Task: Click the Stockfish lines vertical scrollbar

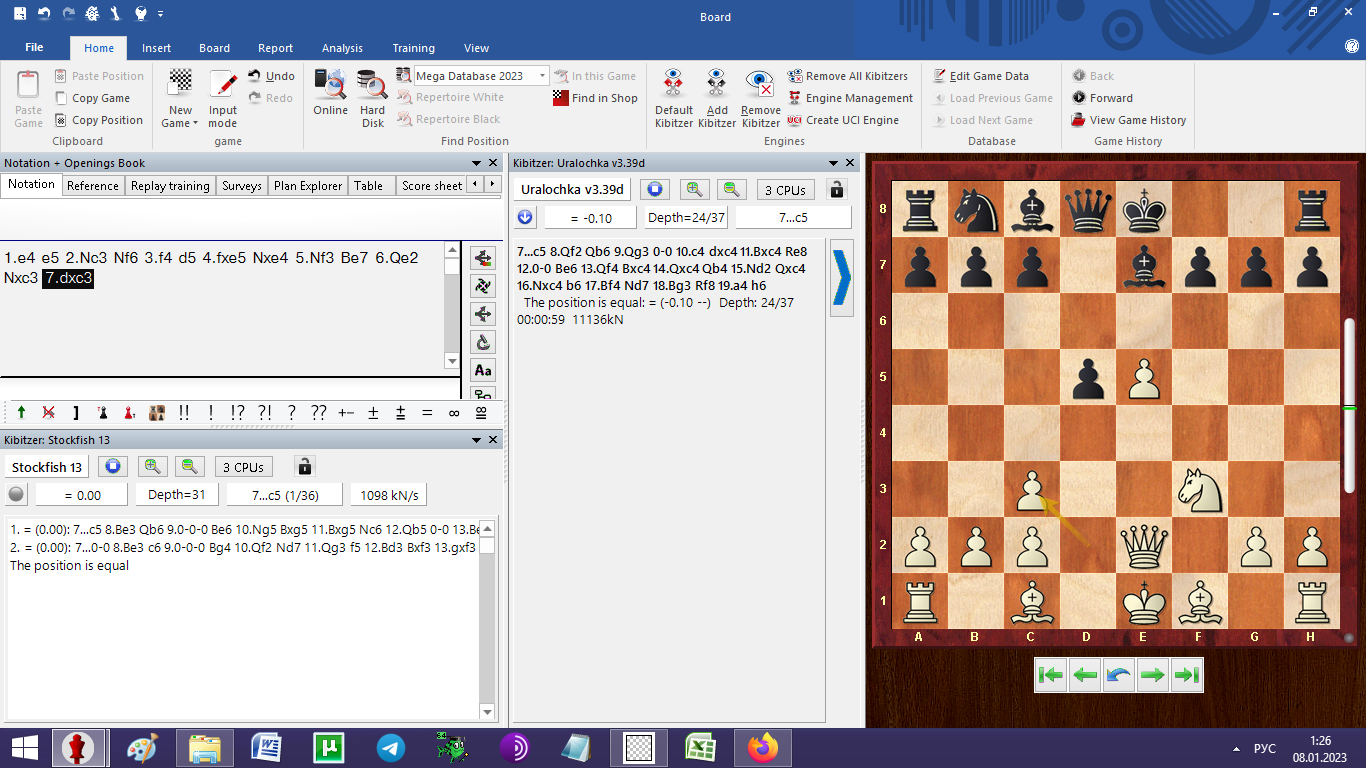Action: (x=487, y=620)
